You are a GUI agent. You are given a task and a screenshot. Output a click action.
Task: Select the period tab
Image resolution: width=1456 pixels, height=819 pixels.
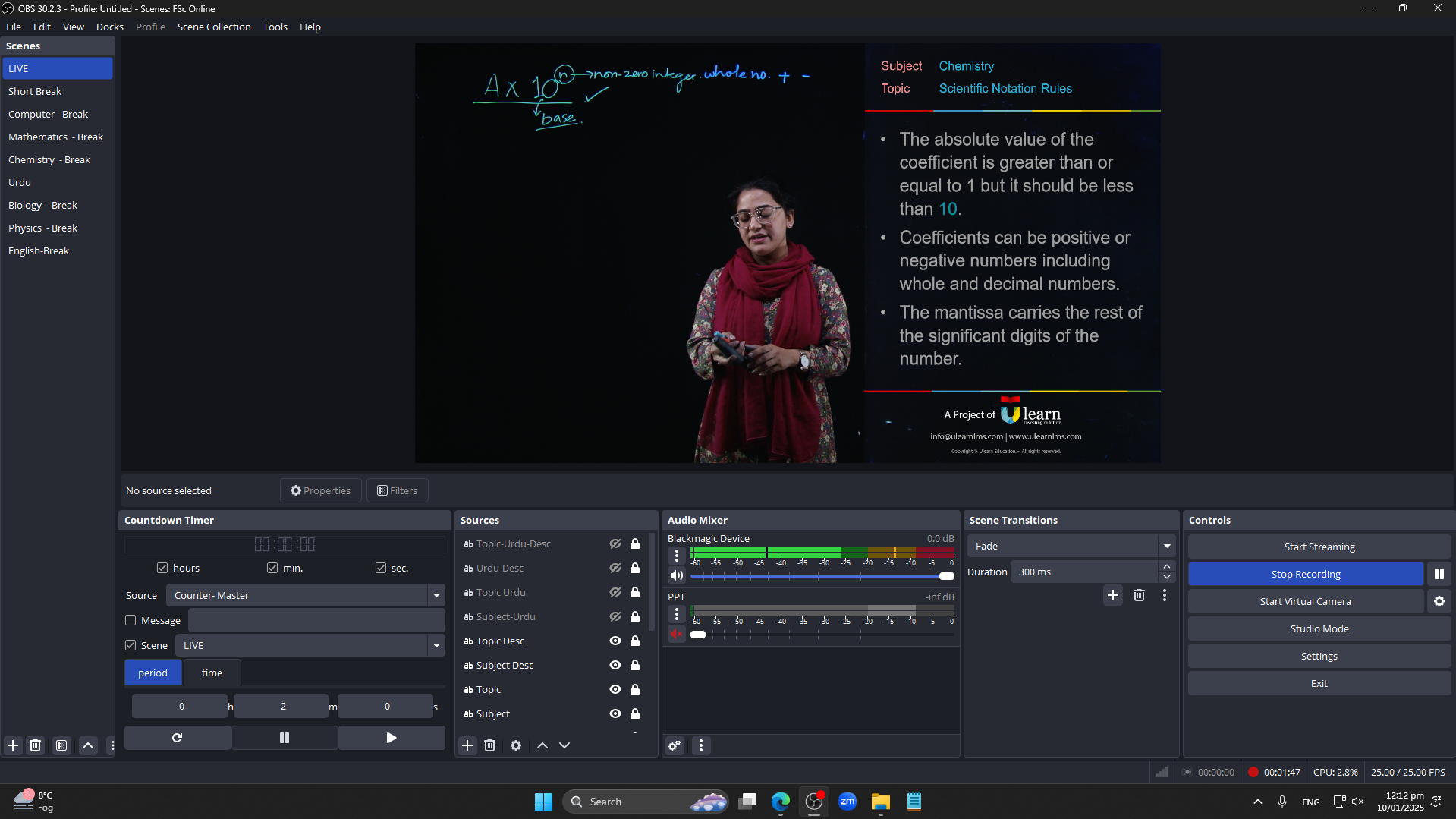(153, 673)
